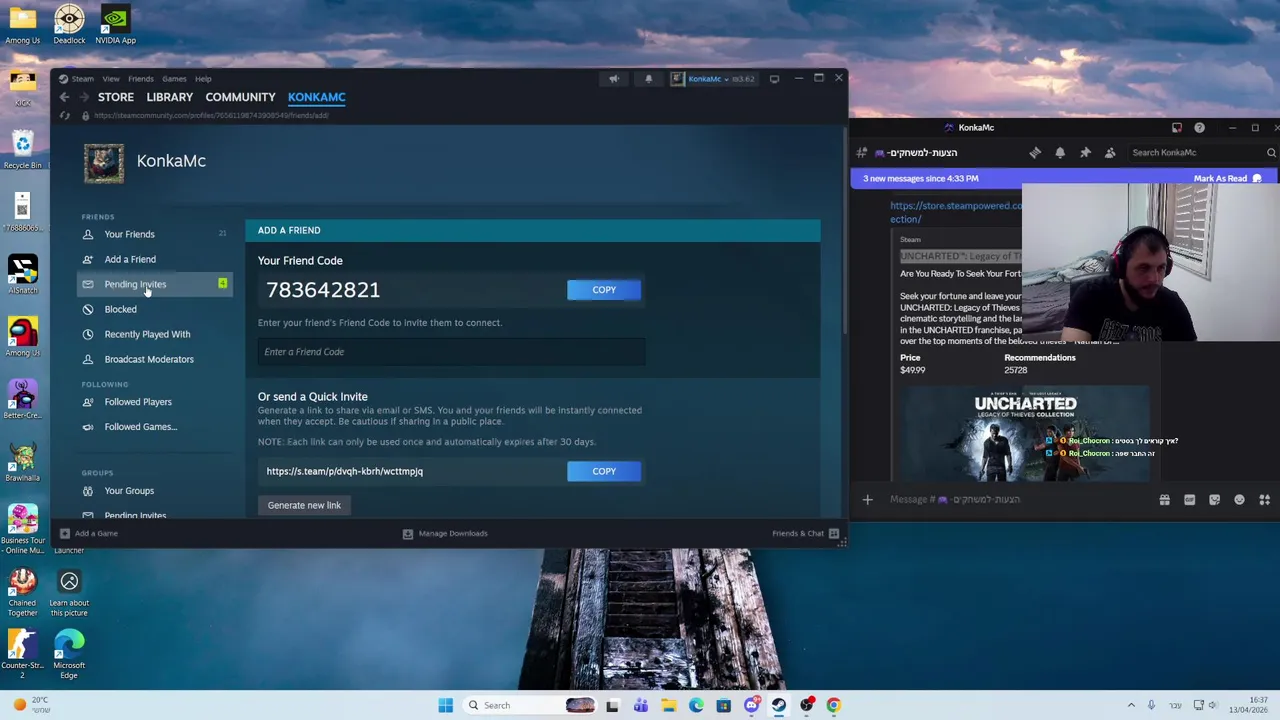Click the Recently Played With clock icon
The width and height of the screenshot is (1280, 720).
coord(88,334)
